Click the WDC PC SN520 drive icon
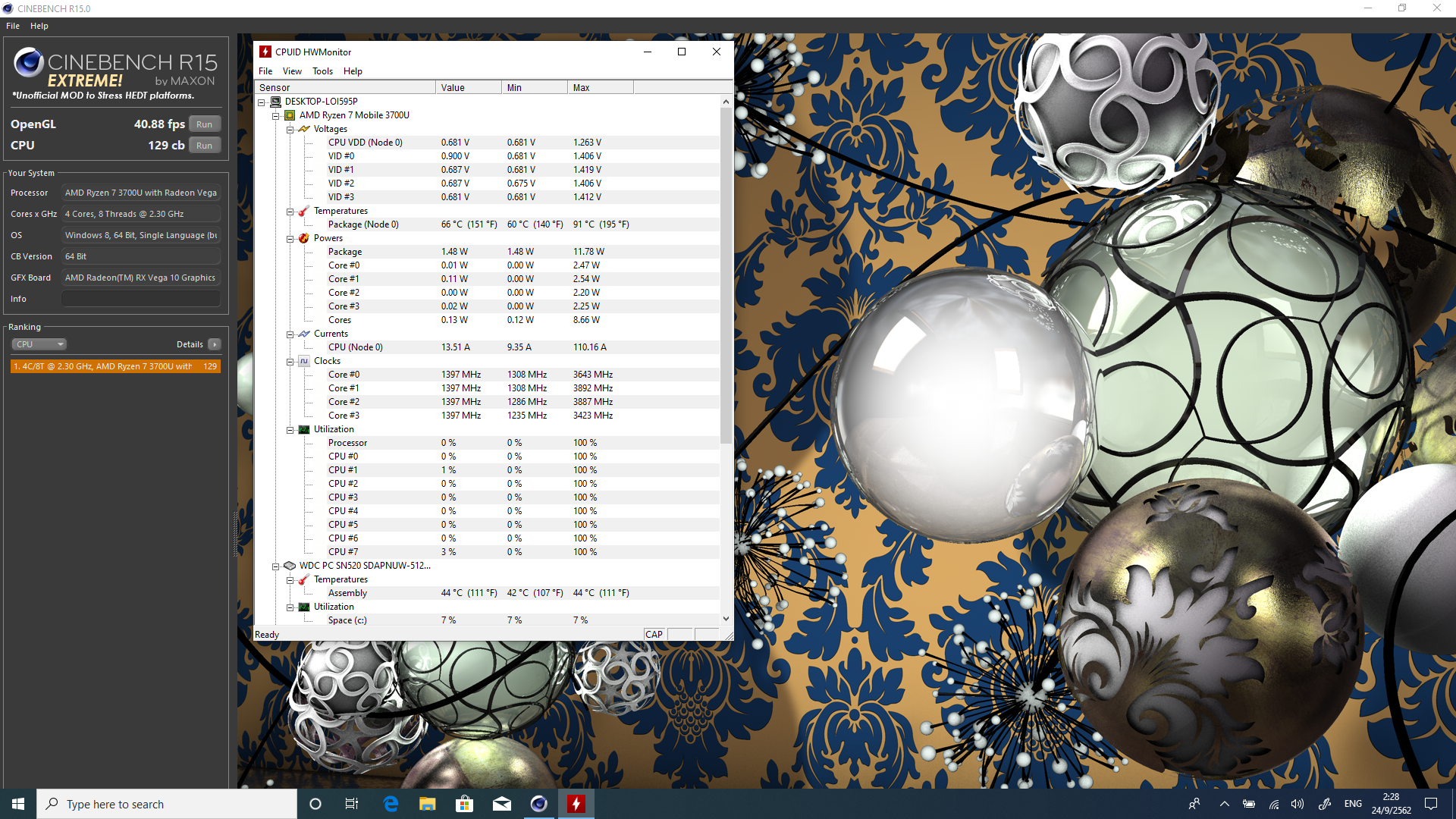 290,566
